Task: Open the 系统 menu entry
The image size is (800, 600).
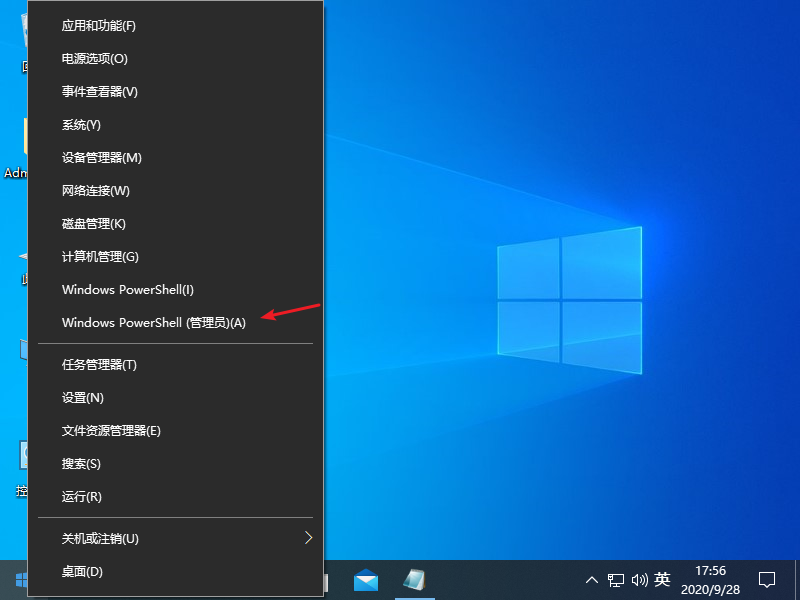Action: [81, 124]
